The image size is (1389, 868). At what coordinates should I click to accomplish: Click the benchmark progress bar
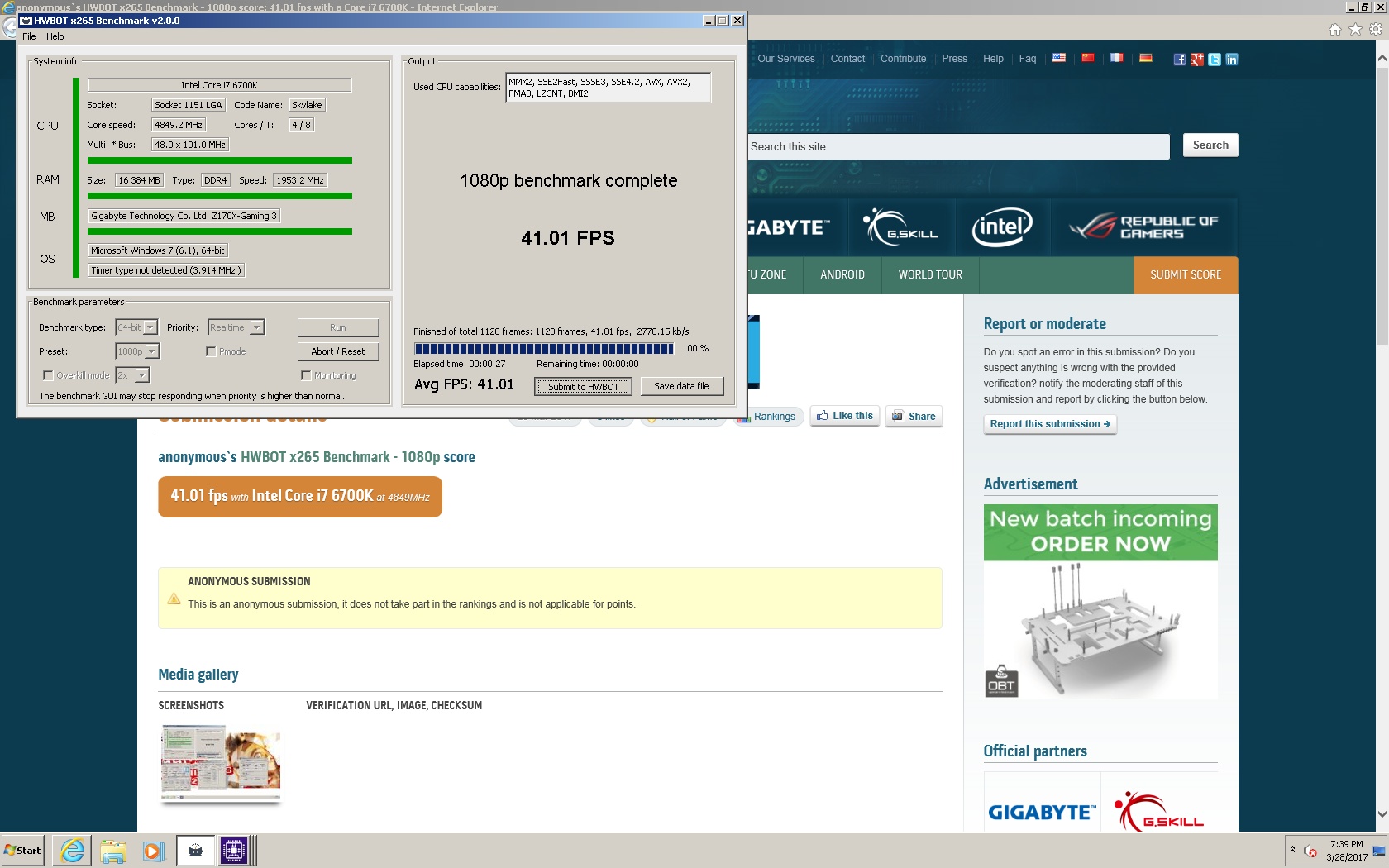pos(544,348)
